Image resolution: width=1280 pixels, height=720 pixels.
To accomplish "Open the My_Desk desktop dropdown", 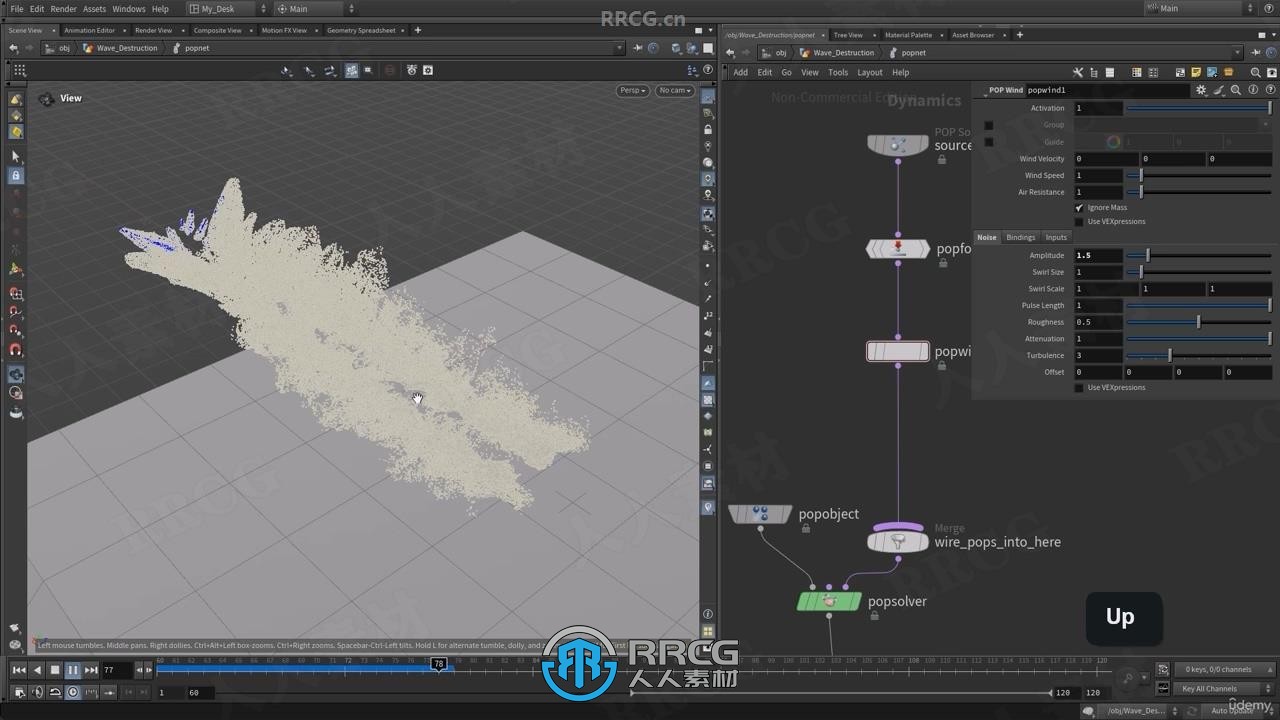I will tap(228, 9).
